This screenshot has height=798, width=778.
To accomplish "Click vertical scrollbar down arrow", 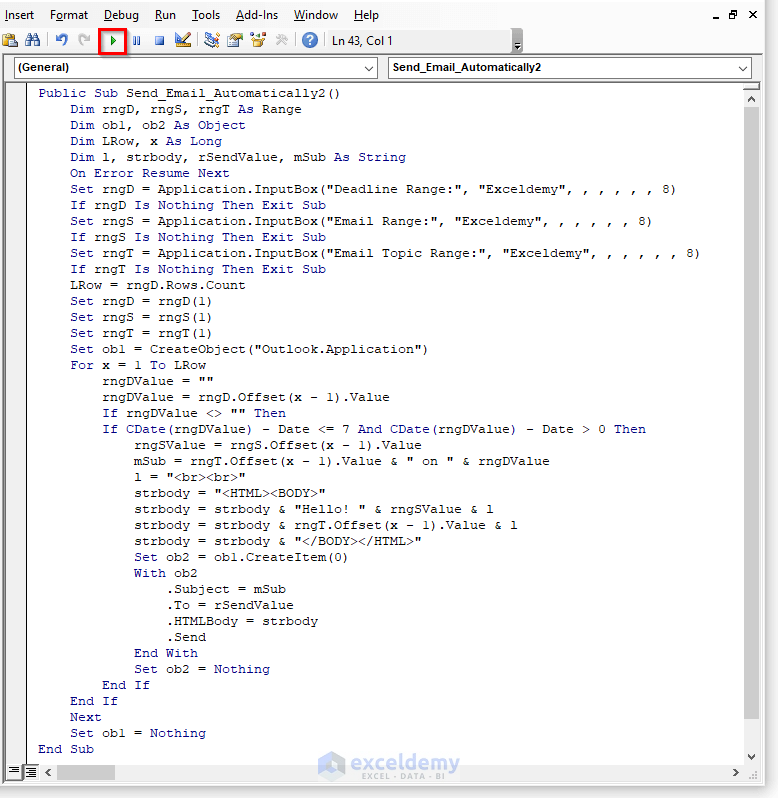I will pos(751,757).
